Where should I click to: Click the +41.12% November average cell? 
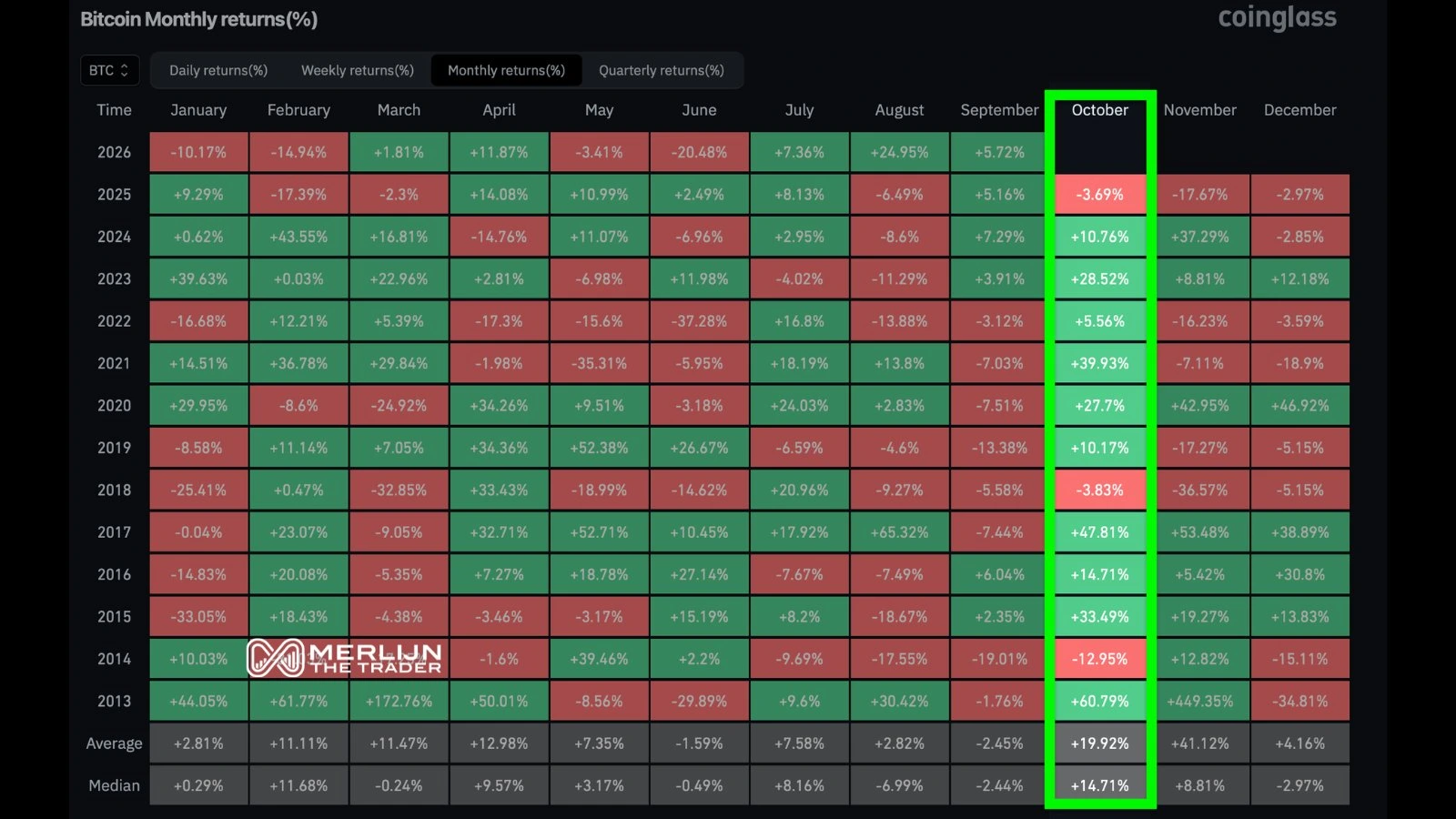(x=1200, y=743)
